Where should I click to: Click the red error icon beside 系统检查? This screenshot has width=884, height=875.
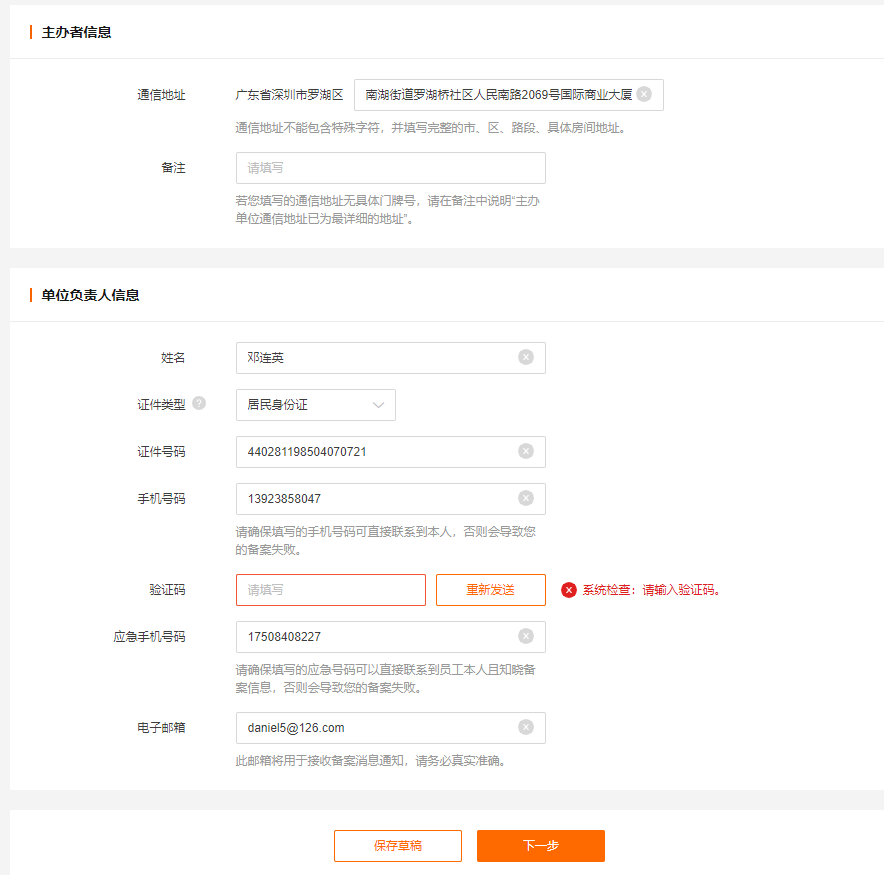(x=569, y=590)
